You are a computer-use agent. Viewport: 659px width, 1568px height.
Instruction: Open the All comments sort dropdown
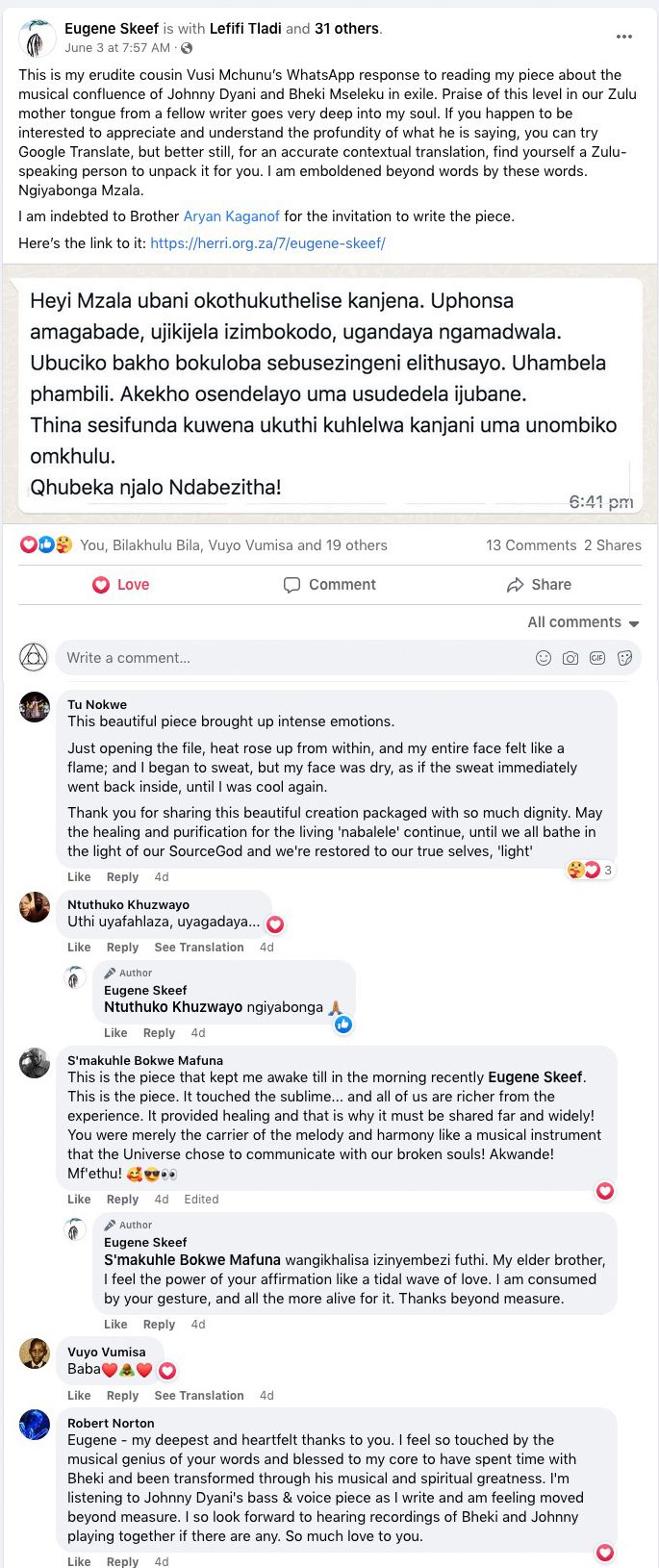[x=583, y=622]
